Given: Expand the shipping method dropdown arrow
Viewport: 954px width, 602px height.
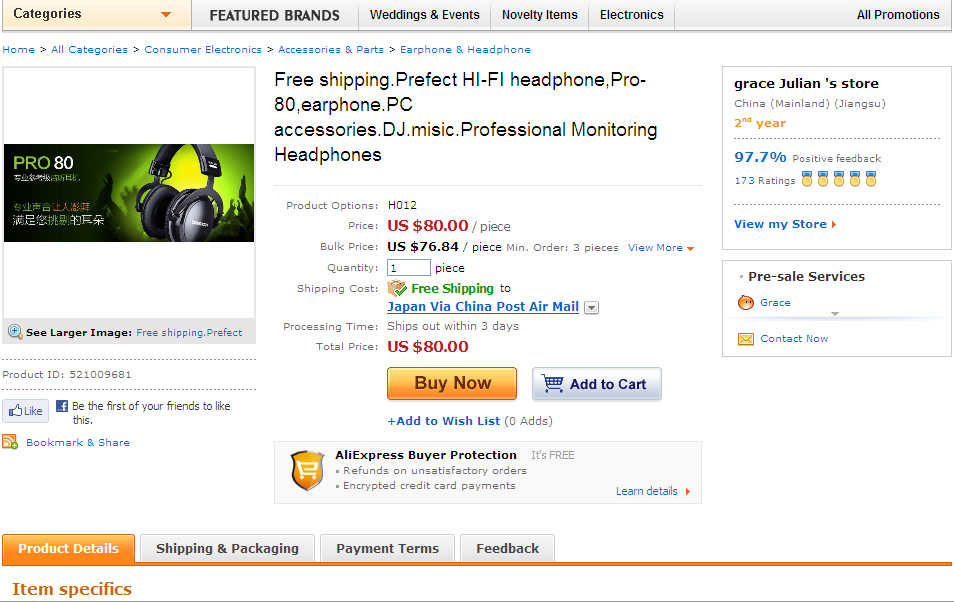Looking at the screenshot, I should click(x=591, y=308).
